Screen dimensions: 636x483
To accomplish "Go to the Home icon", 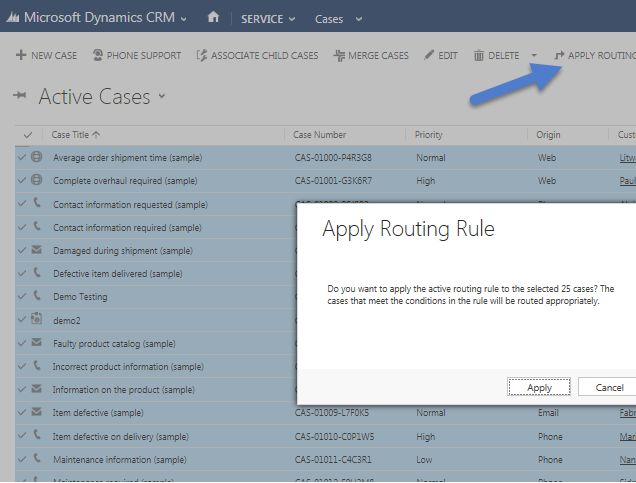I will [x=213, y=17].
